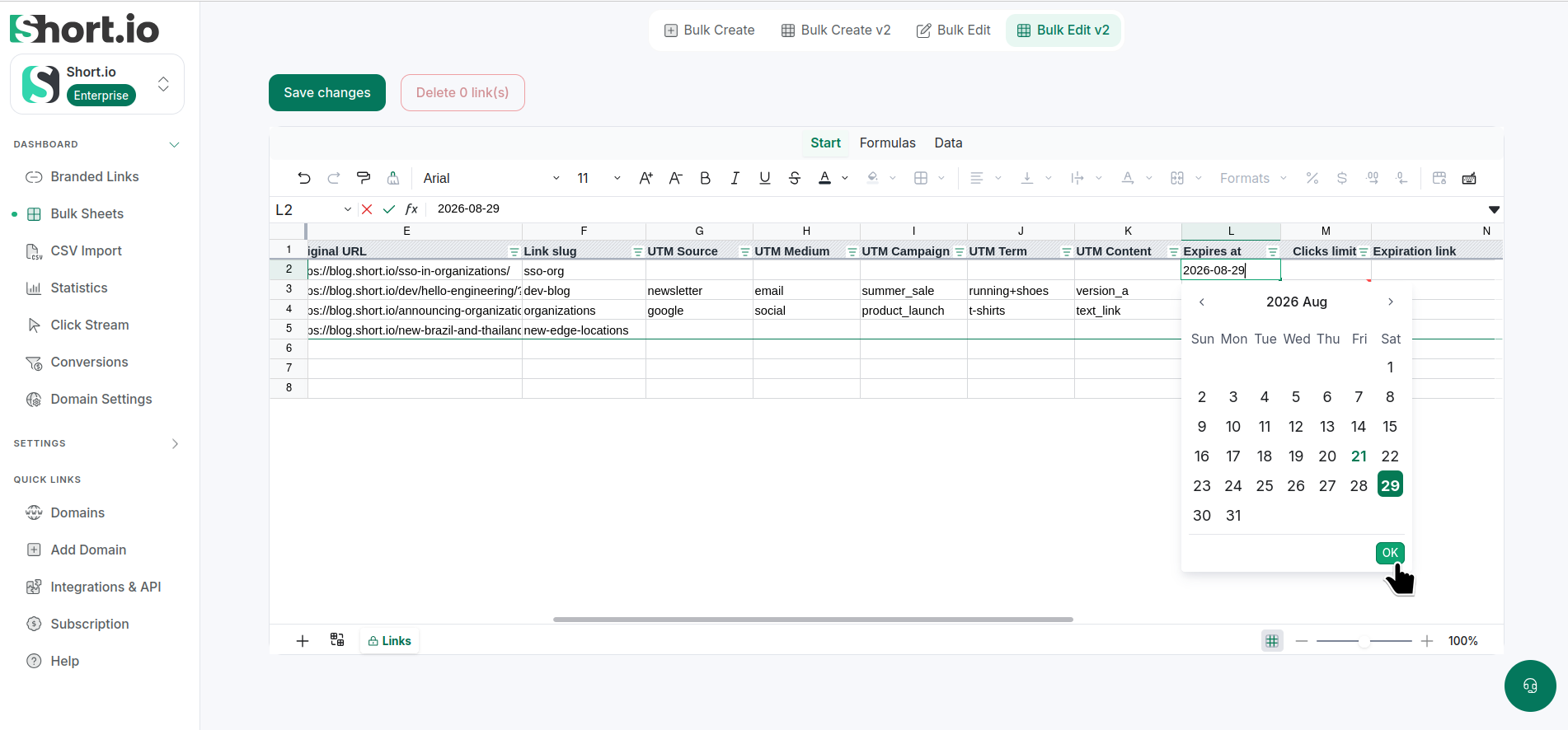Toggle strikethrough formatting

[795, 178]
